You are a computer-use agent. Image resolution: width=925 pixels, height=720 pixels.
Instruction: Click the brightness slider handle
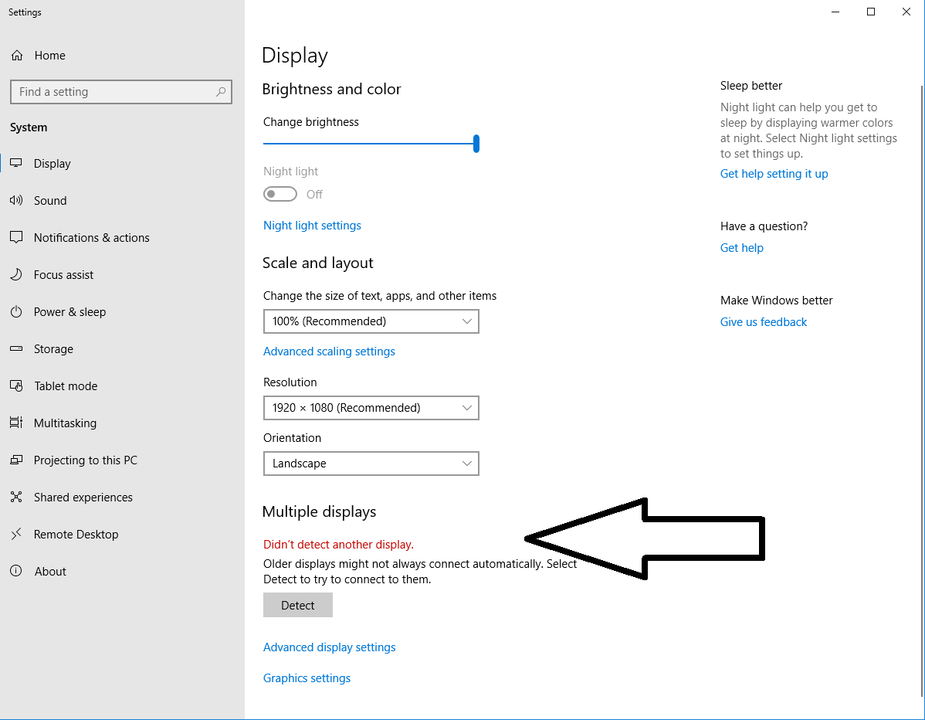pos(476,144)
